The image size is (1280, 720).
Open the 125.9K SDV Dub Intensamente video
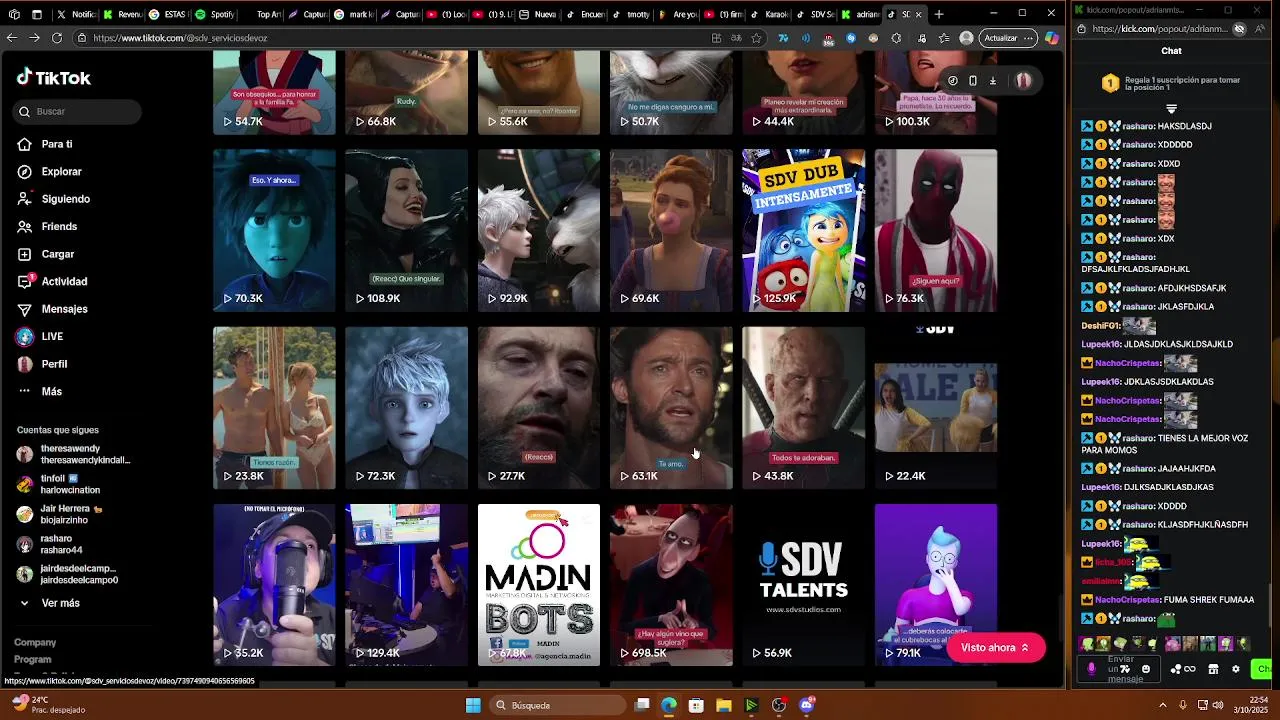tap(803, 230)
